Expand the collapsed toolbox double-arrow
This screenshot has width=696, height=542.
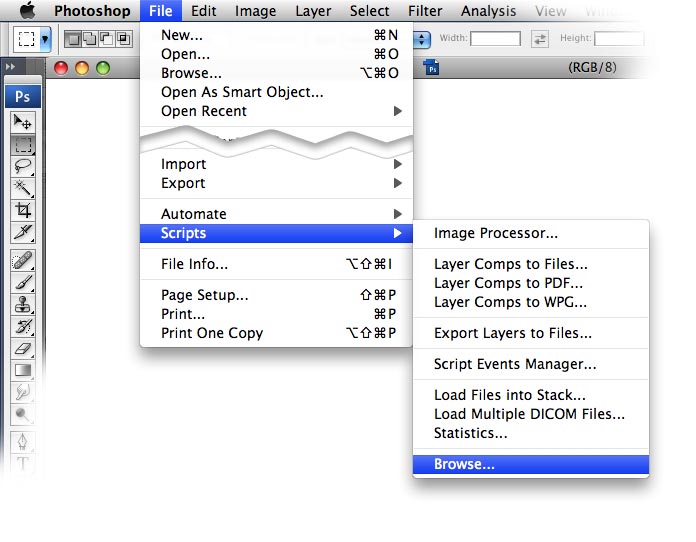pos(10,67)
